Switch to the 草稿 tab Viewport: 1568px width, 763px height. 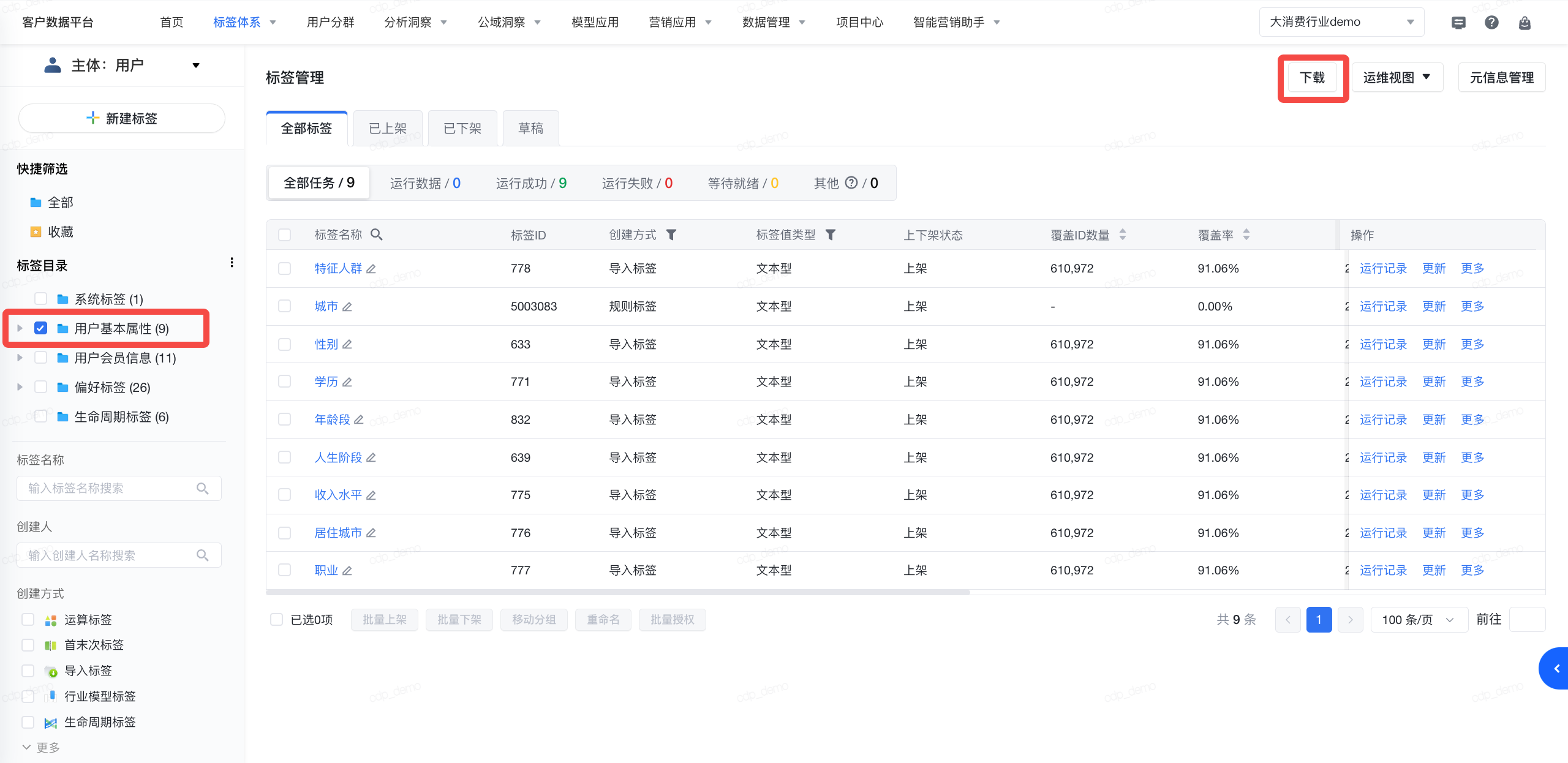(x=530, y=129)
